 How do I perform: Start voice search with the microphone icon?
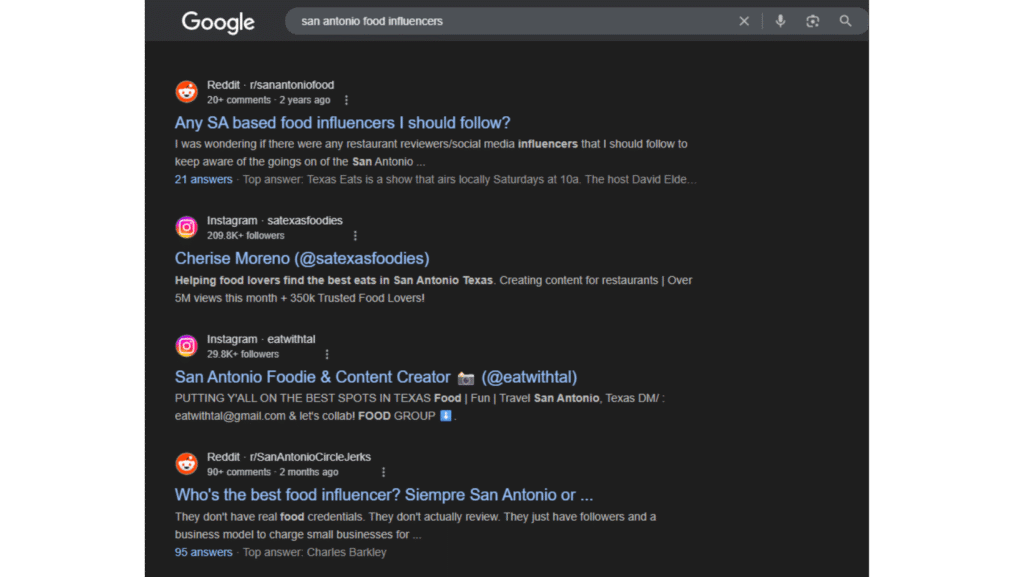[x=780, y=21]
